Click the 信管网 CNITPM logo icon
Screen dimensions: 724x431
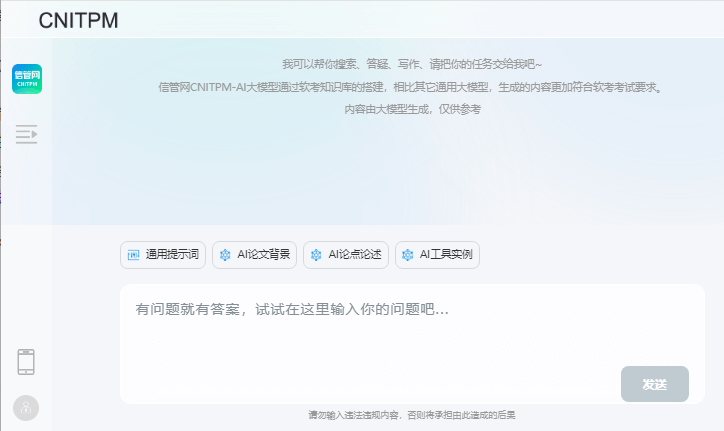27,78
